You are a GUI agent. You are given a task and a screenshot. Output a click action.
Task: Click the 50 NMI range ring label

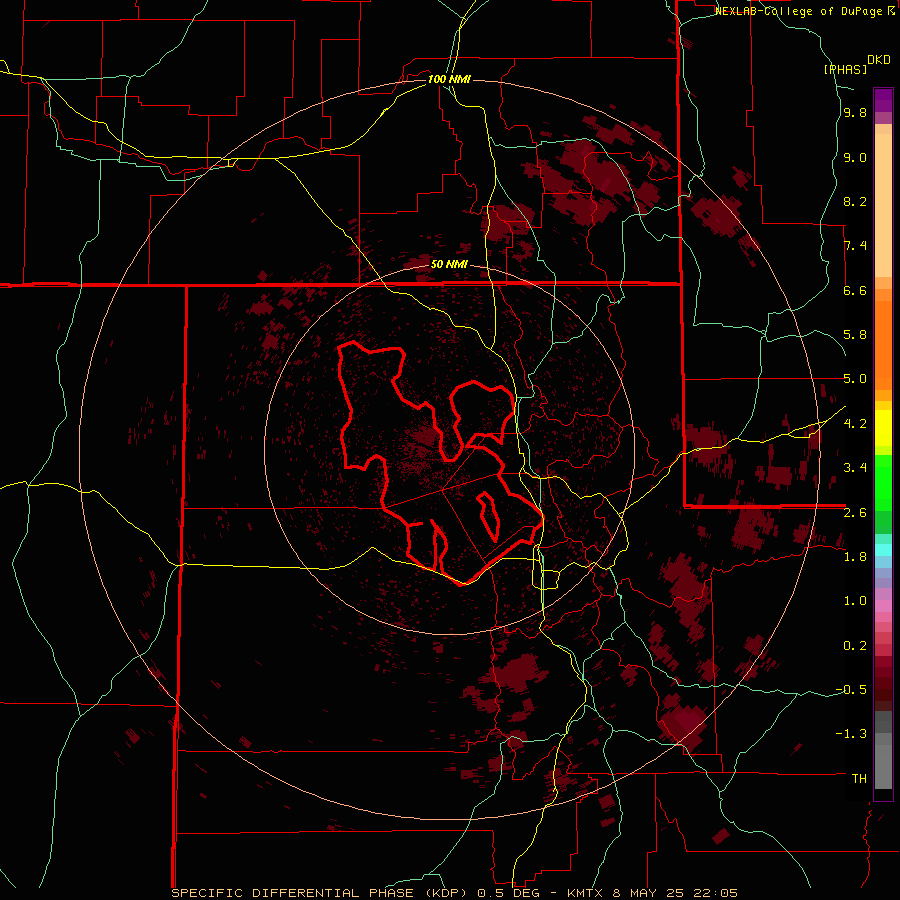coord(449,265)
